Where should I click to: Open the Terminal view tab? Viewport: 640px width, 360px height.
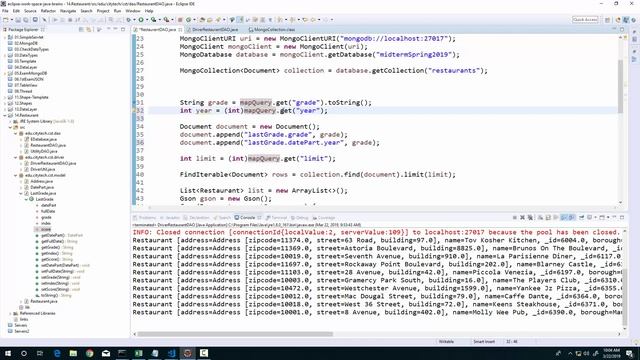[x=276, y=218]
